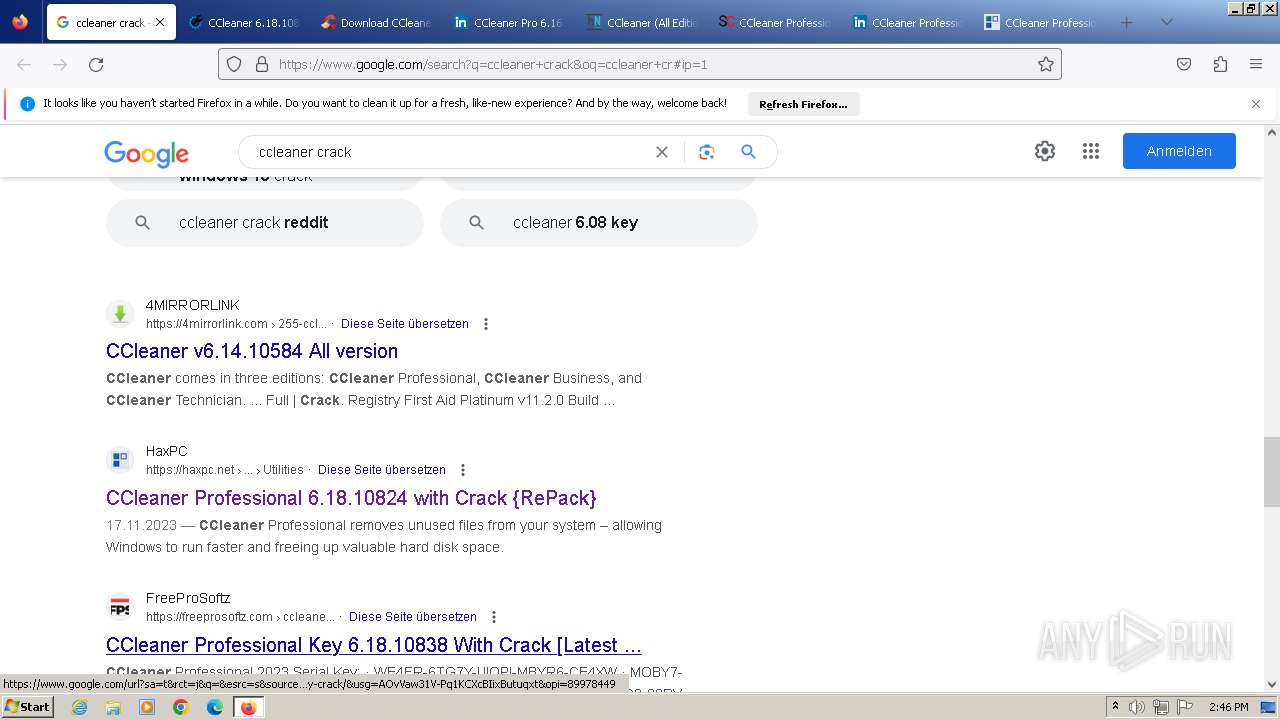Launch Google Chrome from taskbar
Image resolution: width=1280 pixels, height=720 pixels.
(181, 707)
